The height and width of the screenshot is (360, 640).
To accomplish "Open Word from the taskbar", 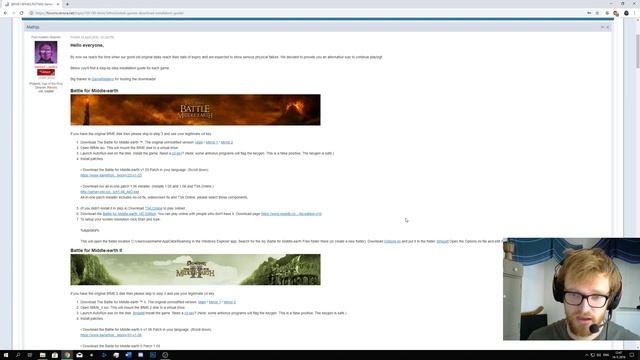I will point(128,355).
